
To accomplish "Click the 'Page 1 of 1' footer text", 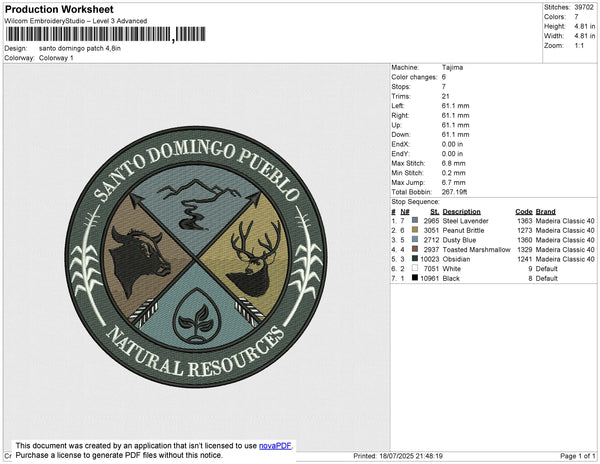I will (578, 456).
